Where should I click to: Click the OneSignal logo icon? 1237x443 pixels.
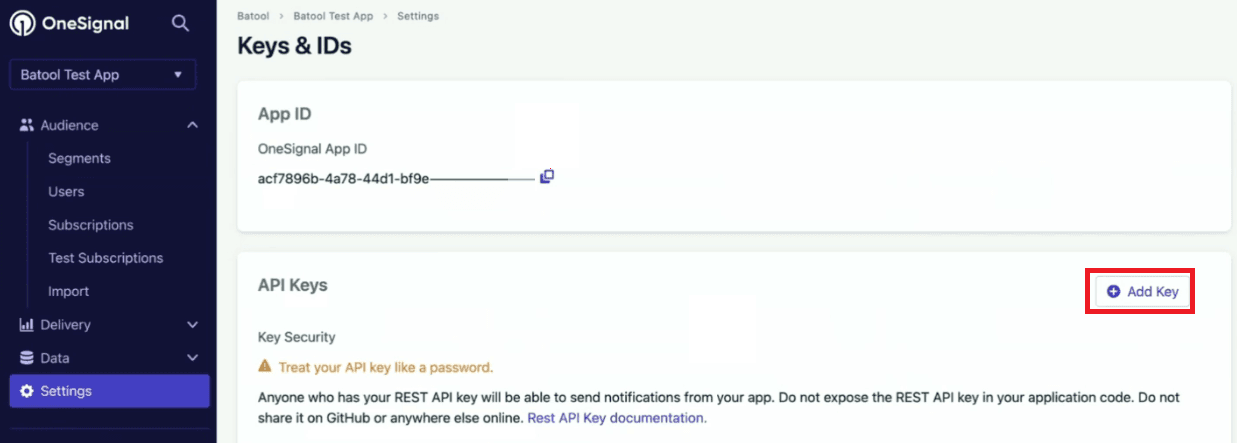[x=22, y=23]
